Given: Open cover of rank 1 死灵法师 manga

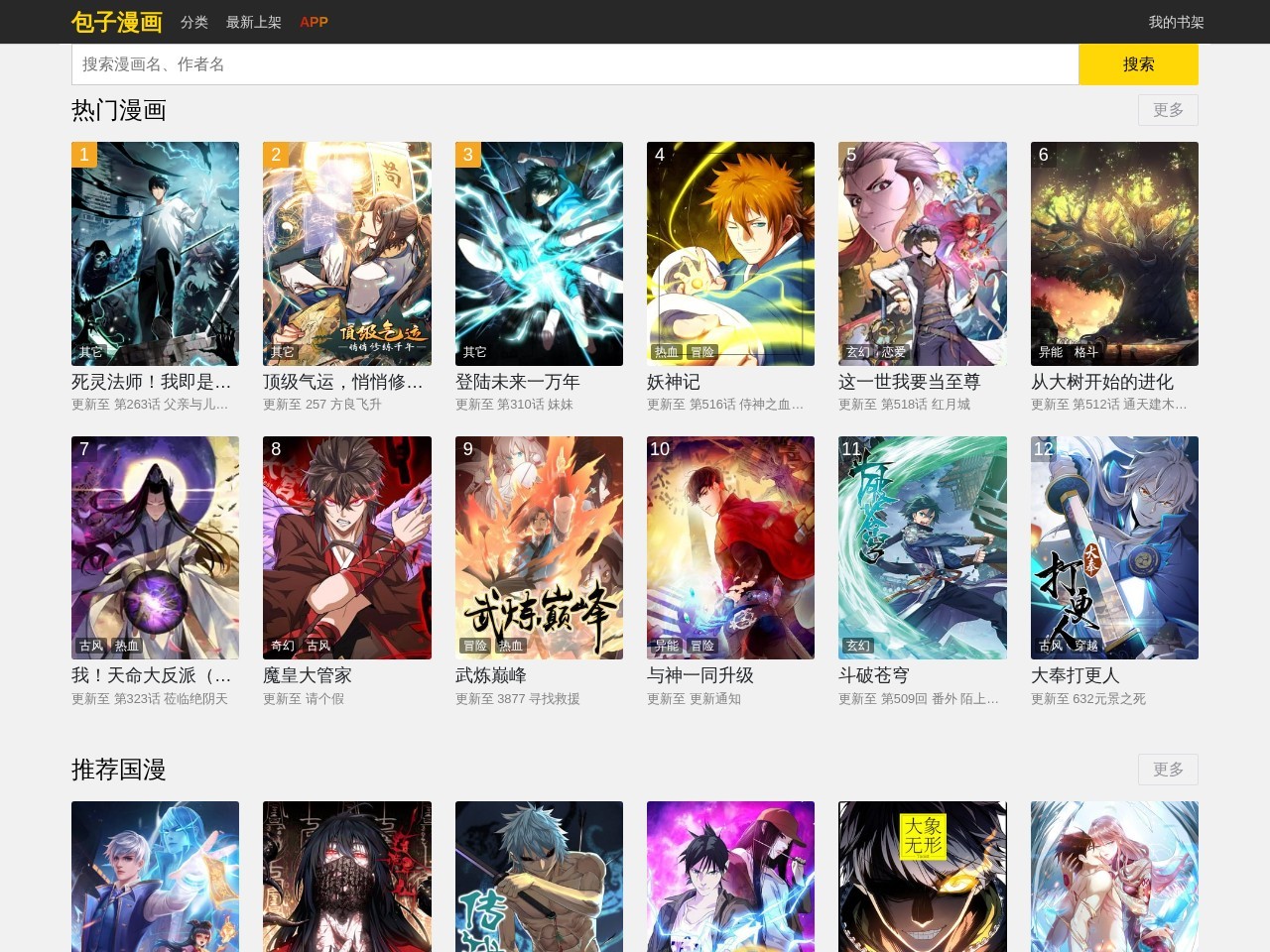Looking at the screenshot, I should point(155,253).
